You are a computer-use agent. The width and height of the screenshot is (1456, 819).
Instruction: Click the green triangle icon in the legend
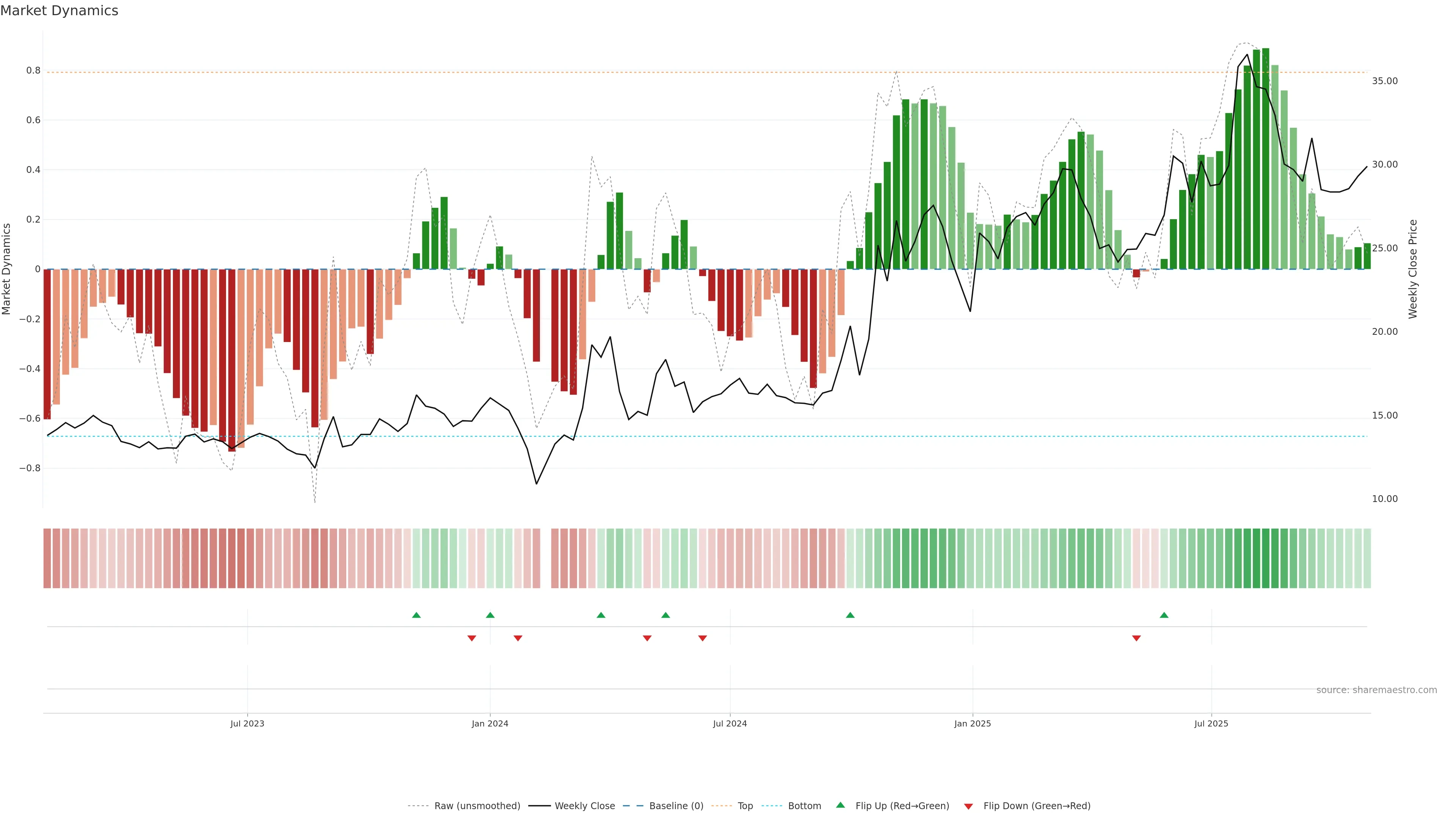click(841, 805)
